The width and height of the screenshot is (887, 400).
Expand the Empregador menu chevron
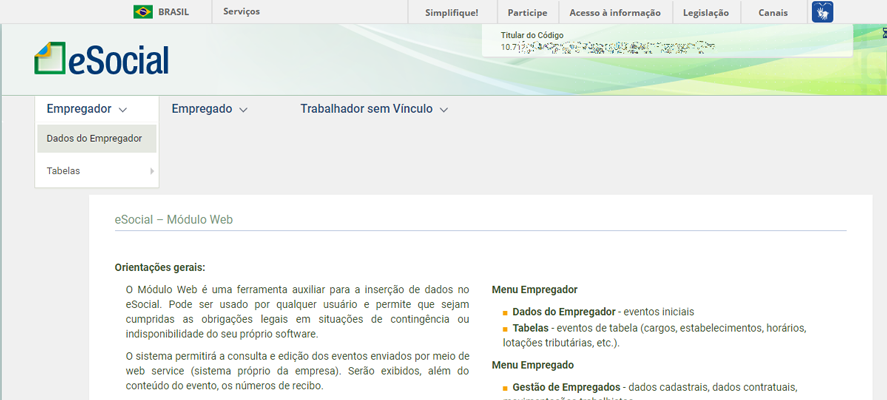pyautogui.click(x=123, y=110)
